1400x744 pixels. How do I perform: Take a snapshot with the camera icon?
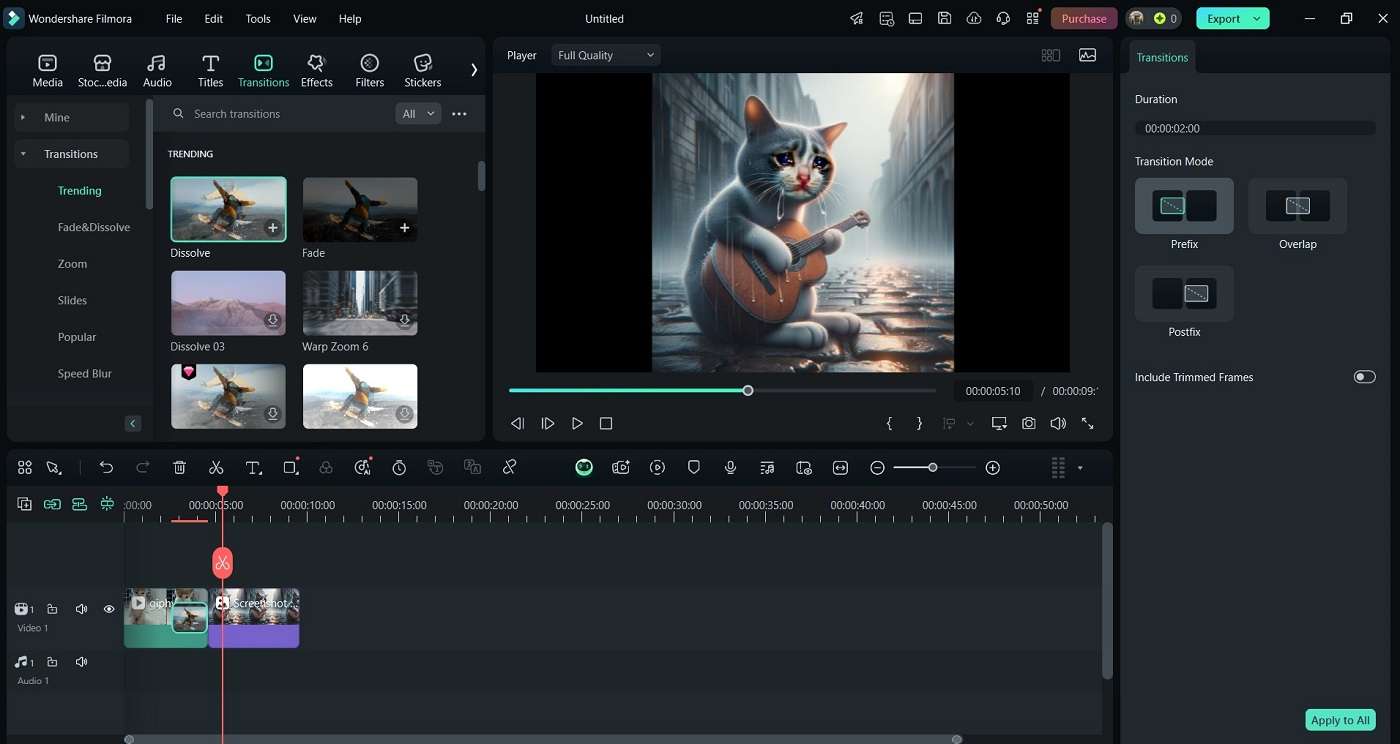pos(1028,424)
